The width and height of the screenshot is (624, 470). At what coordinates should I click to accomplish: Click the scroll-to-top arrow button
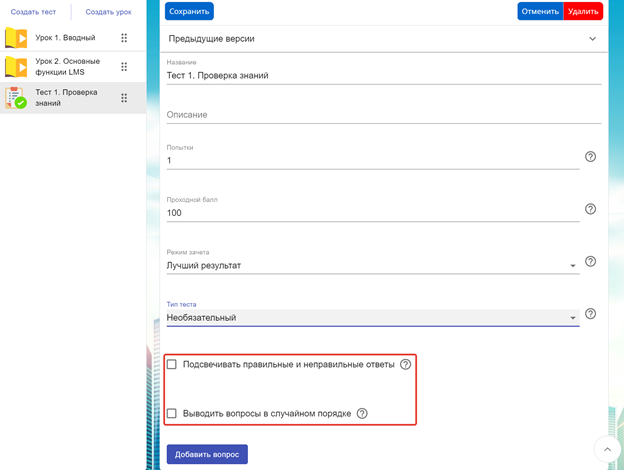click(x=607, y=449)
